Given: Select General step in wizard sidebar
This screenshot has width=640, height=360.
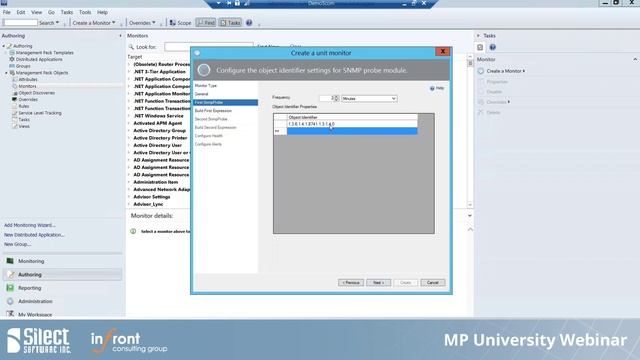Looking at the screenshot, I should click(202, 94).
